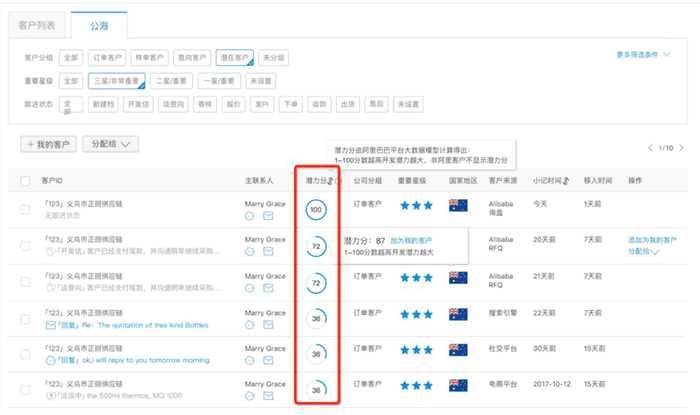Screen dimensions: 700x415
Task: Filter follow-up status by 开发信
Action: [138, 104]
